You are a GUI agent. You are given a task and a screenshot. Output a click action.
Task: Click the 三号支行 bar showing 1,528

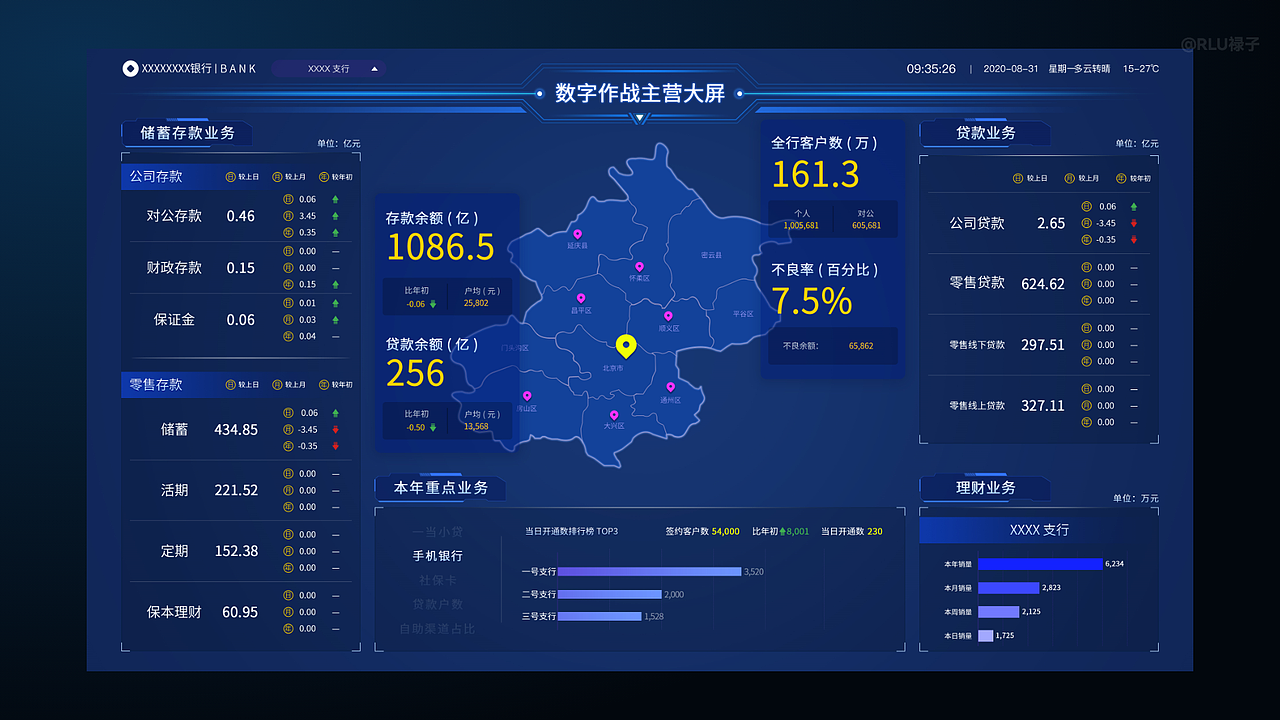click(600, 616)
